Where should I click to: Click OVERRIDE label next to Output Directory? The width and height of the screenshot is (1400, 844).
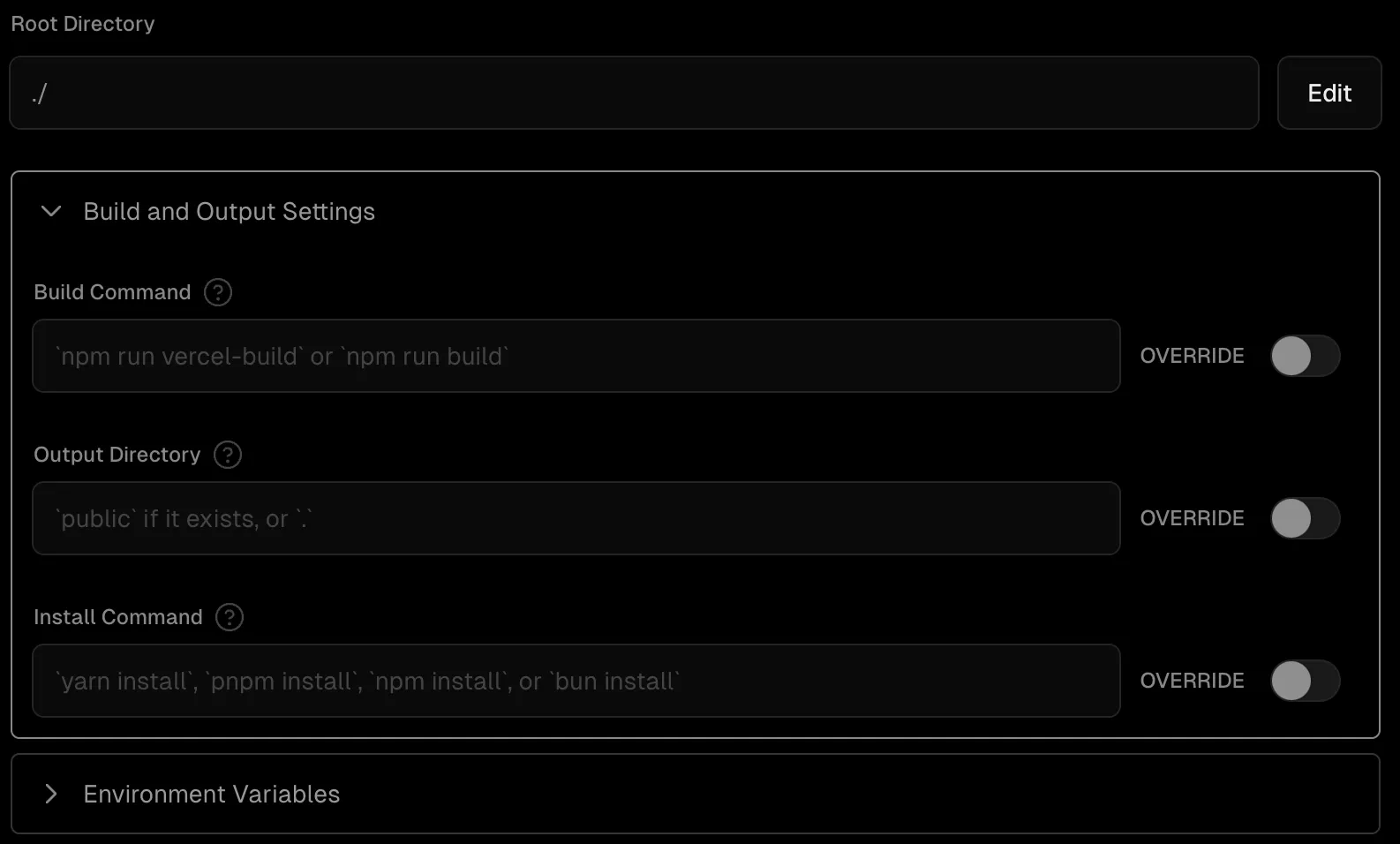[1192, 518]
